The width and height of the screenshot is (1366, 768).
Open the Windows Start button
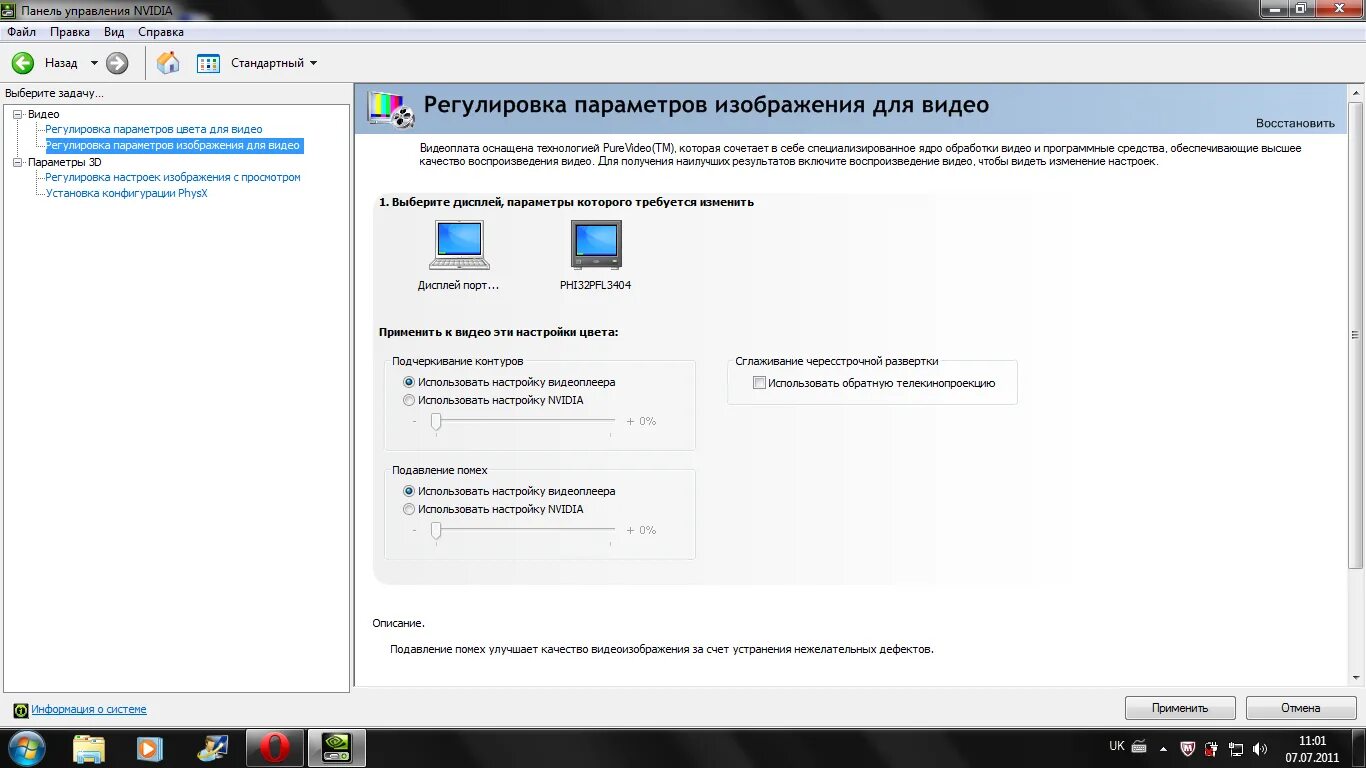pos(26,748)
